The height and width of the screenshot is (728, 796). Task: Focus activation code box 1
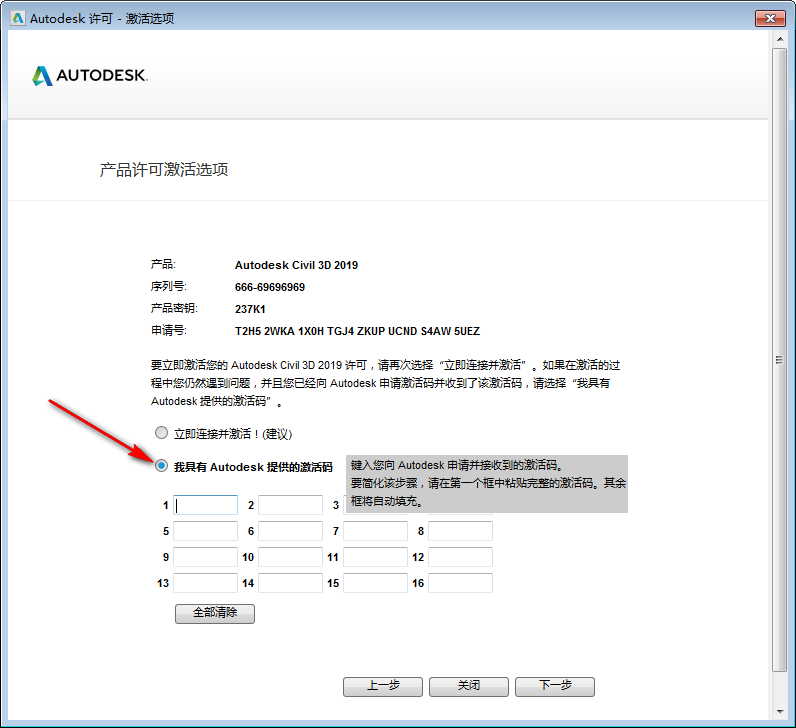click(x=206, y=505)
